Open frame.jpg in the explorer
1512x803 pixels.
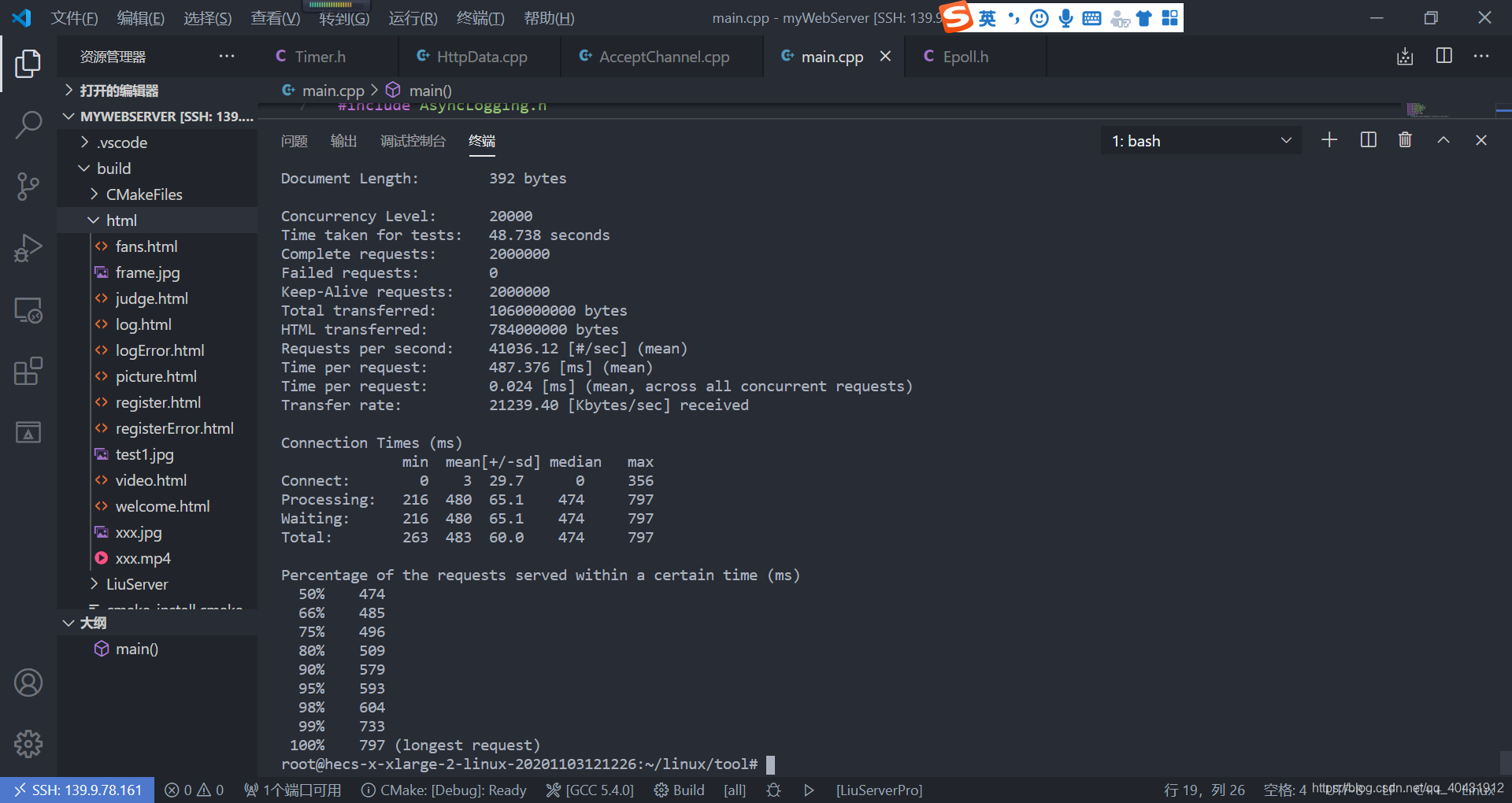pos(157,272)
